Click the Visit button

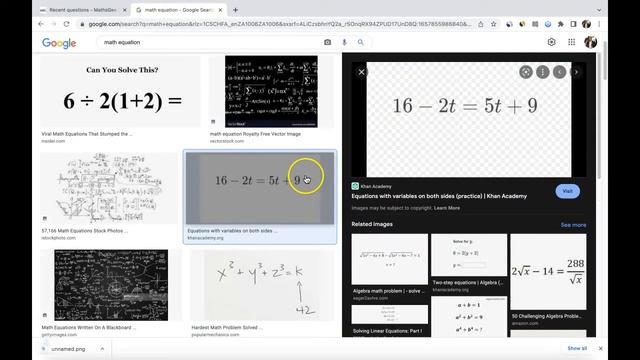568,191
